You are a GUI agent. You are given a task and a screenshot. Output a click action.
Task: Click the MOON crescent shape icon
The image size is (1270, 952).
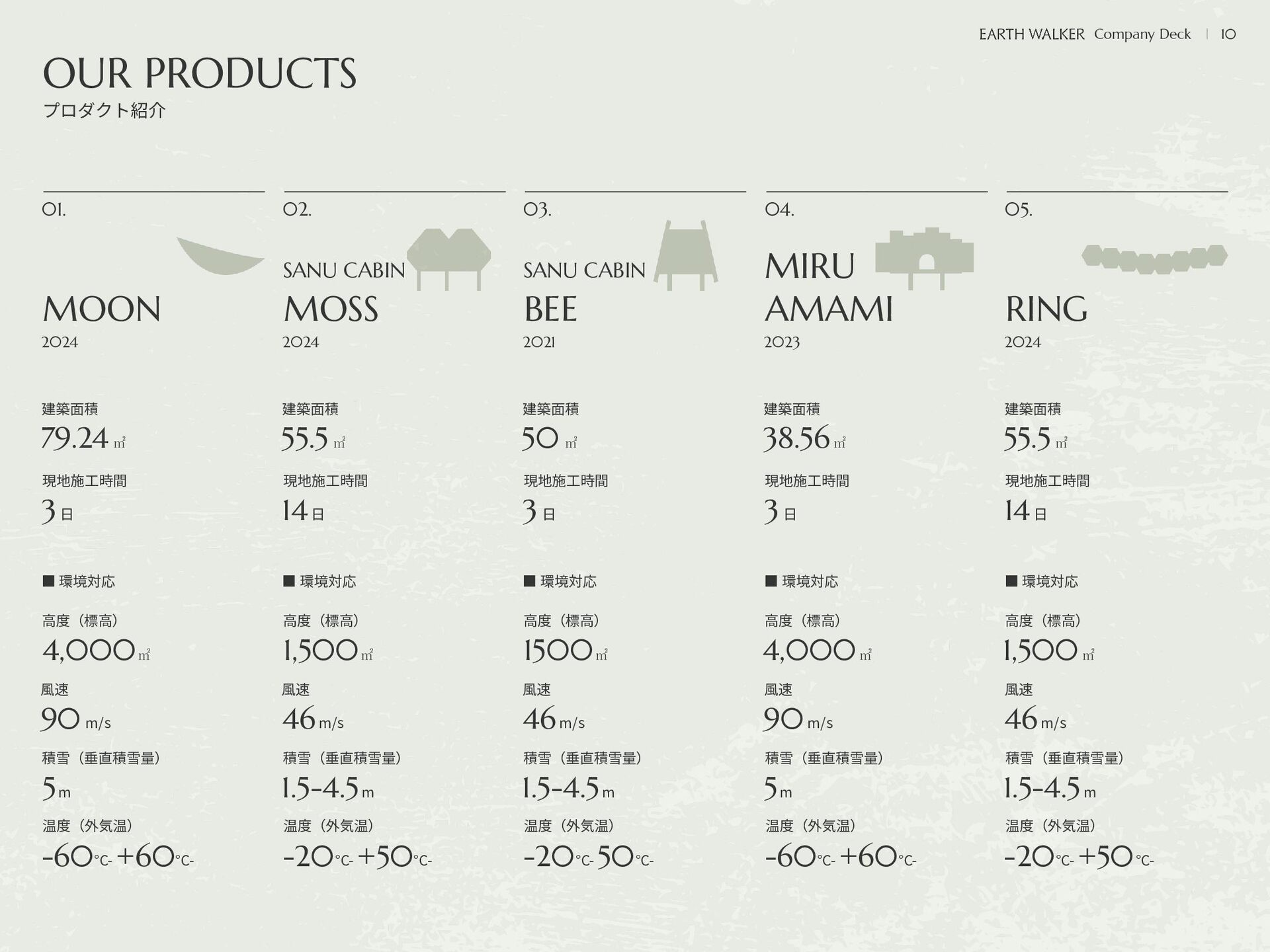tap(220, 256)
